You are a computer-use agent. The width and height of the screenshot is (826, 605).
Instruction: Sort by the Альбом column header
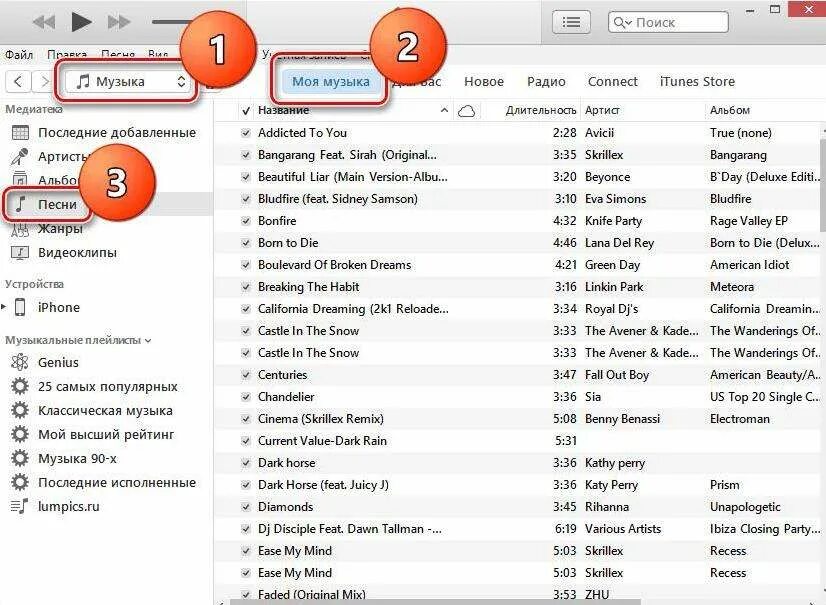coord(730,111)
